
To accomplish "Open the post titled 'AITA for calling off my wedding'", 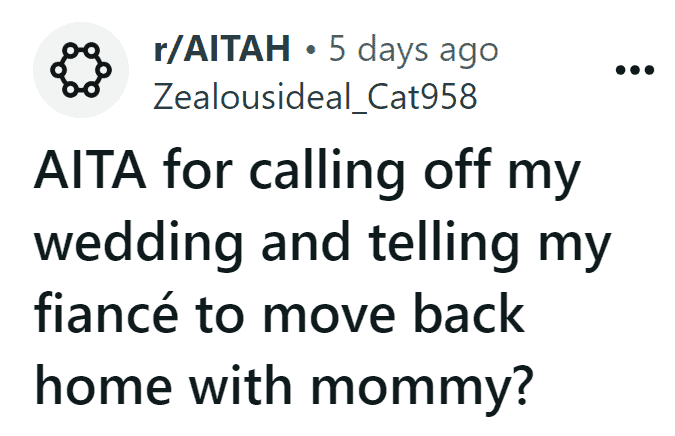I will click(x=322, y=278).
